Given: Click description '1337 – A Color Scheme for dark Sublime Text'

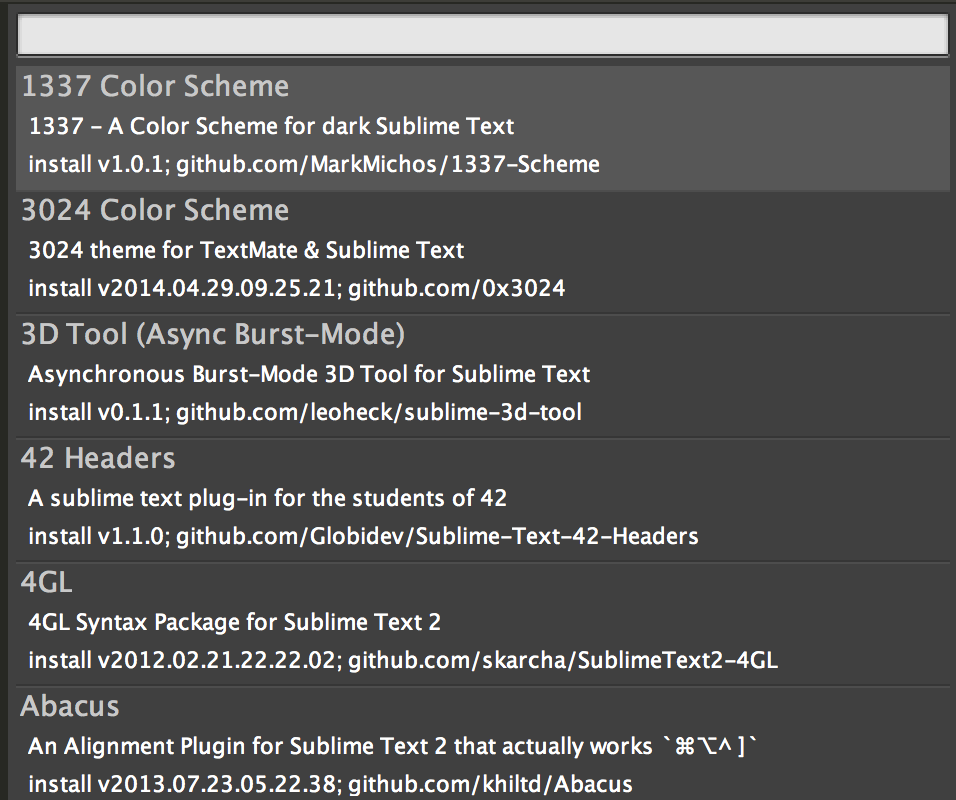Looking at the screenshot, I should point(271,126).
